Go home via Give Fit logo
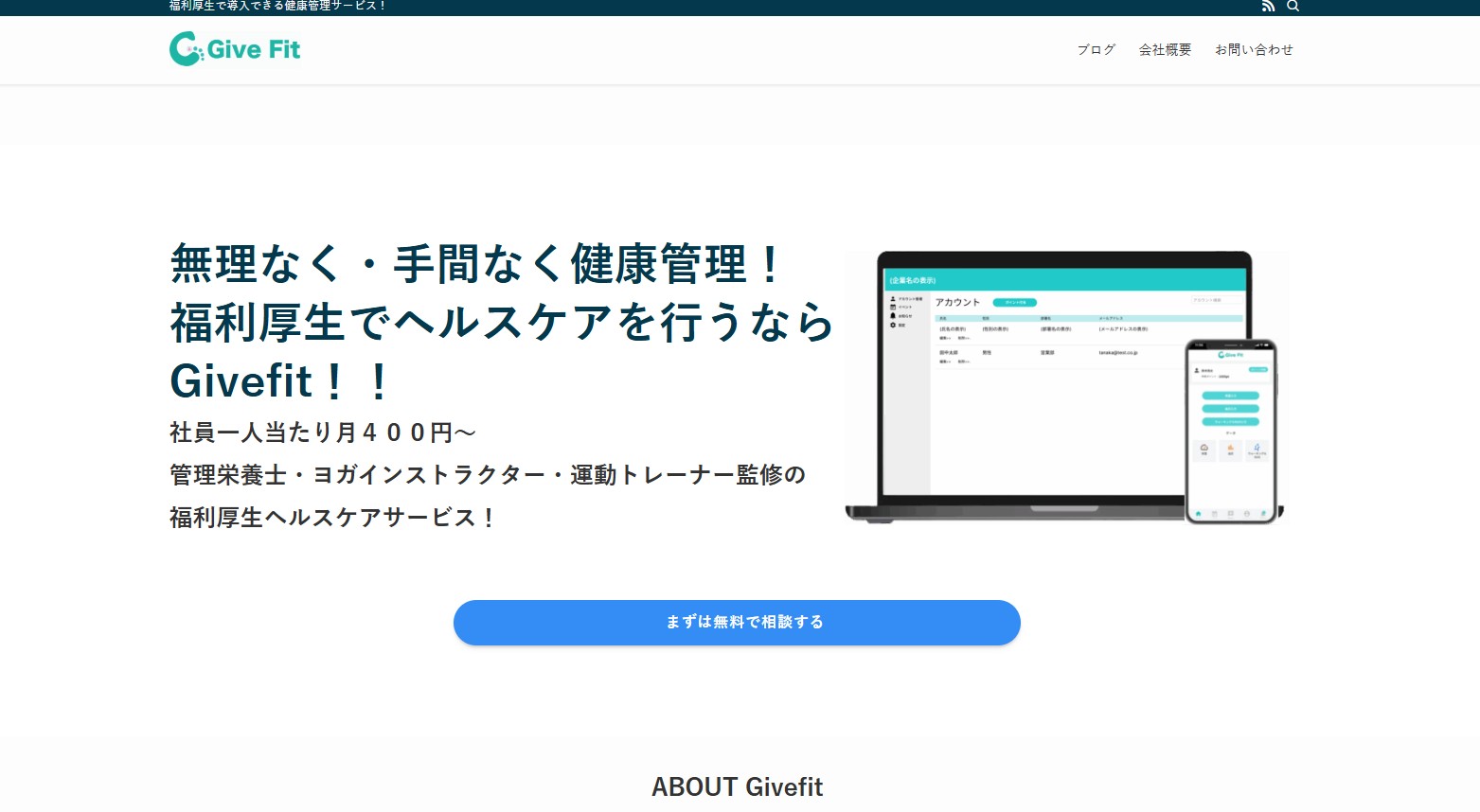Screen dimensions: 1480x812 235,49
